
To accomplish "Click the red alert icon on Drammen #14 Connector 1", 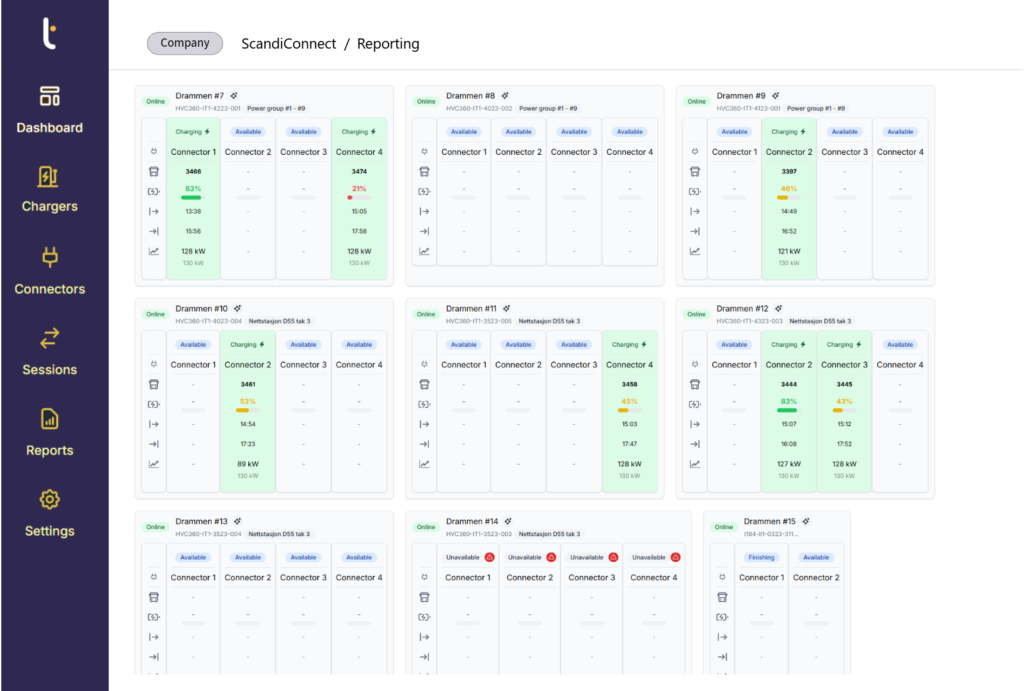I will (490, 557).
